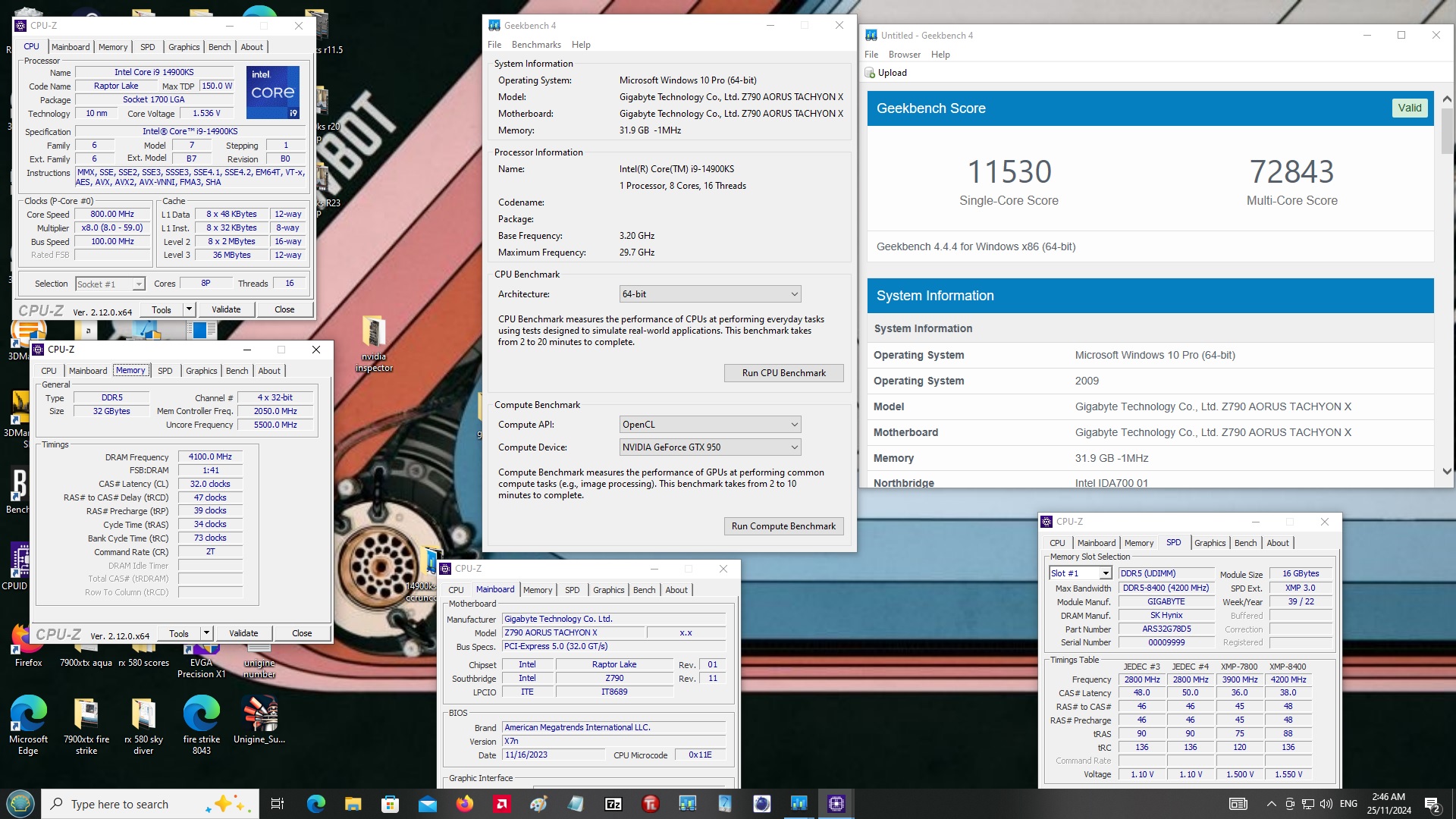Click the taskbar search box
Screen dimensions: 1456x819
[149, 804]
